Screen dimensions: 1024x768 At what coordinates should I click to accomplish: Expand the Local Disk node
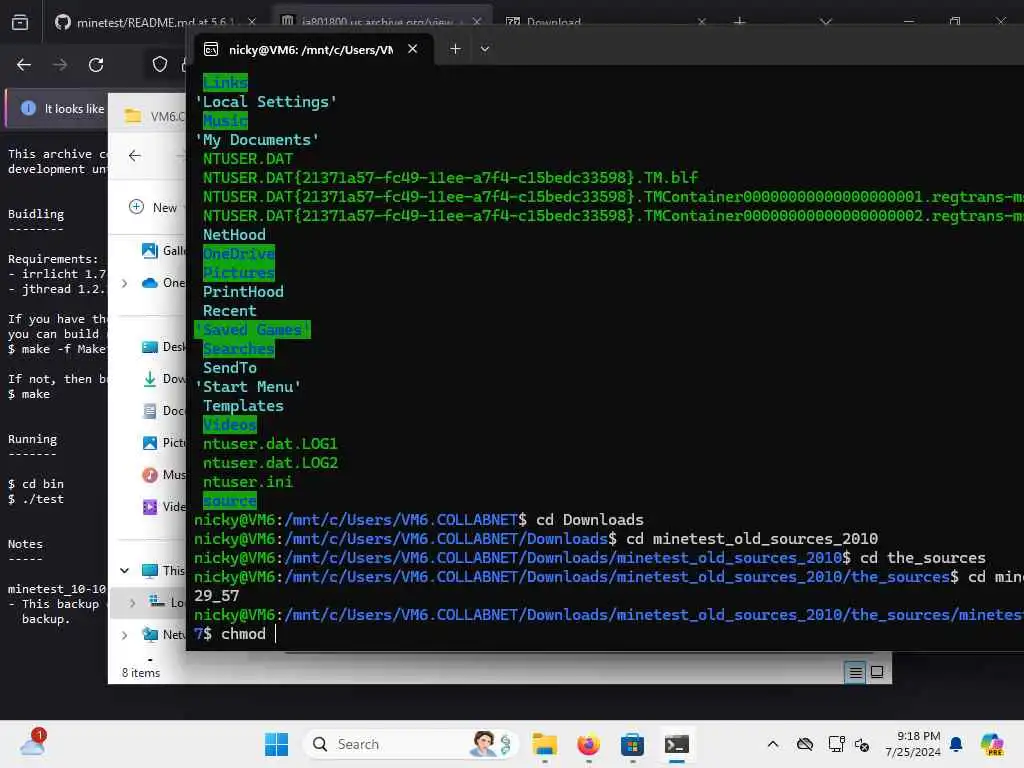[132, 603]
